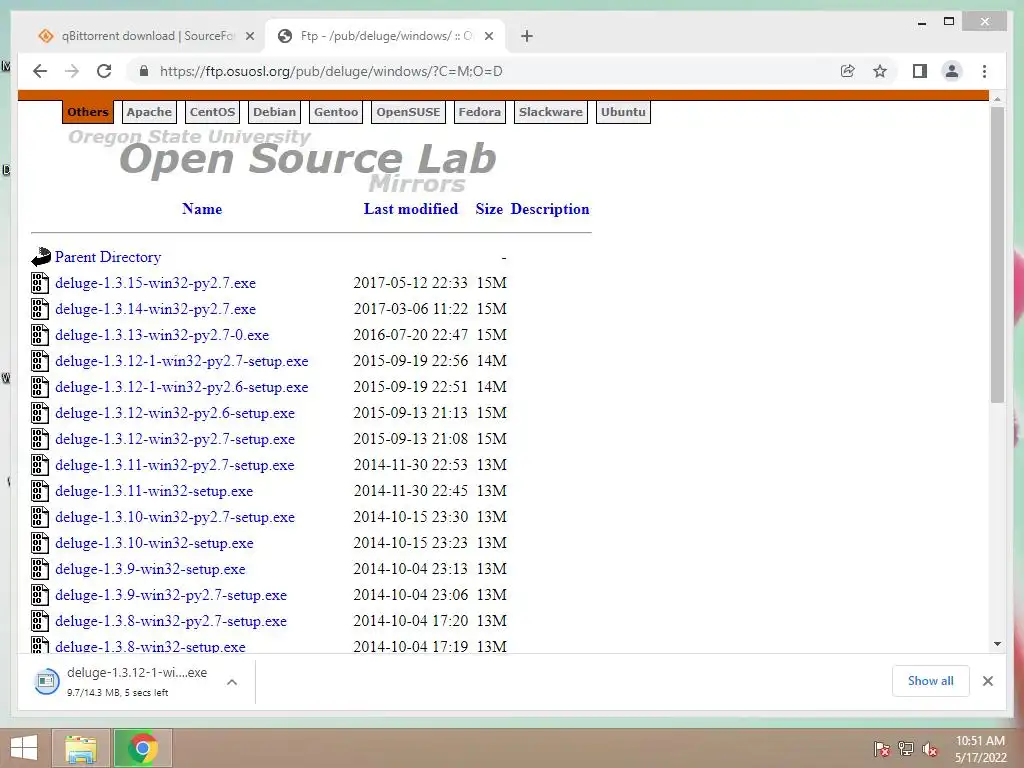The width and height of the screenshot is (1024, 768).
Task: Close the Ftp deluge windows tab
Action: 488,36
